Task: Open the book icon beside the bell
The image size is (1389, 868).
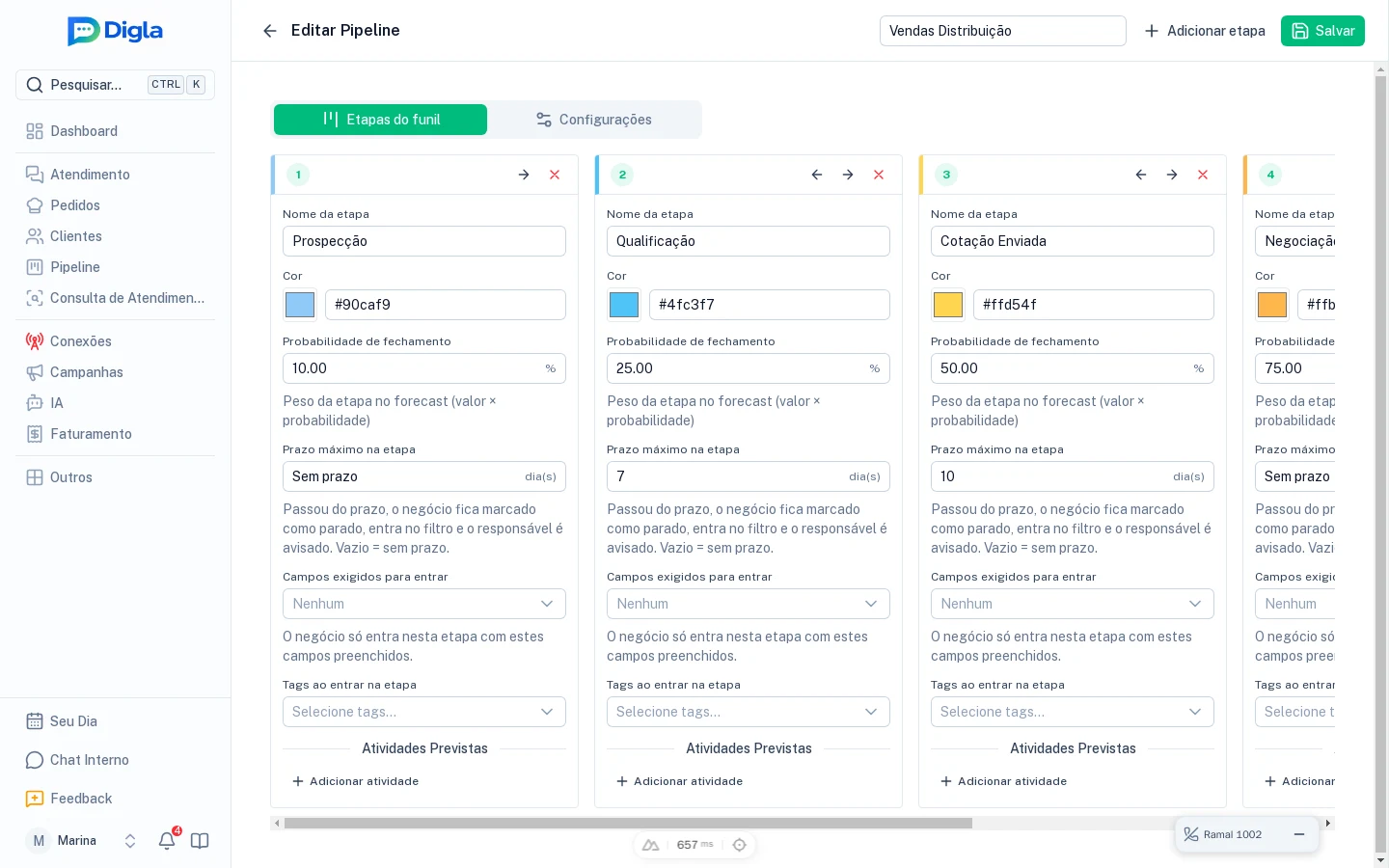Action: [200, 841]
